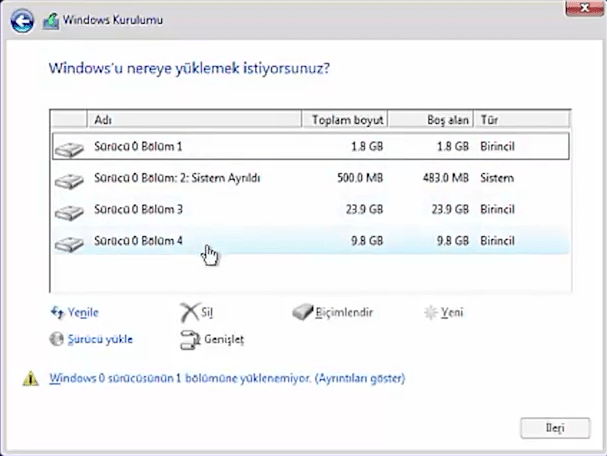Sort by Toplam boyut column header
This screenshot has height=456, width=607.
pyautogui.click(x=343, y=120)
